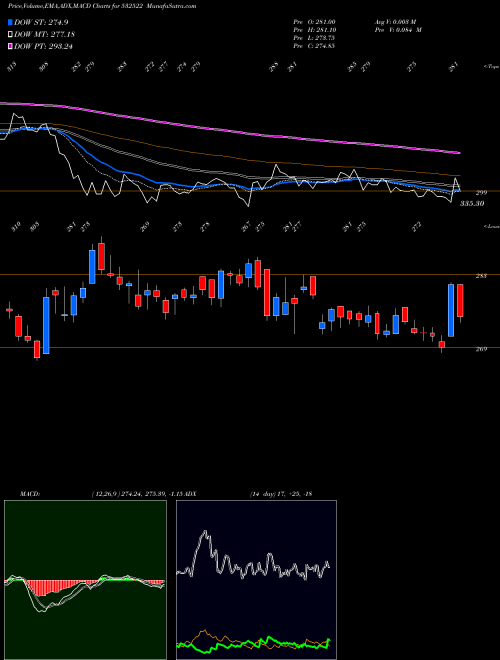Click the MACD: panel heading
Screen dimensions: 500x660
(x=30, y=494)
